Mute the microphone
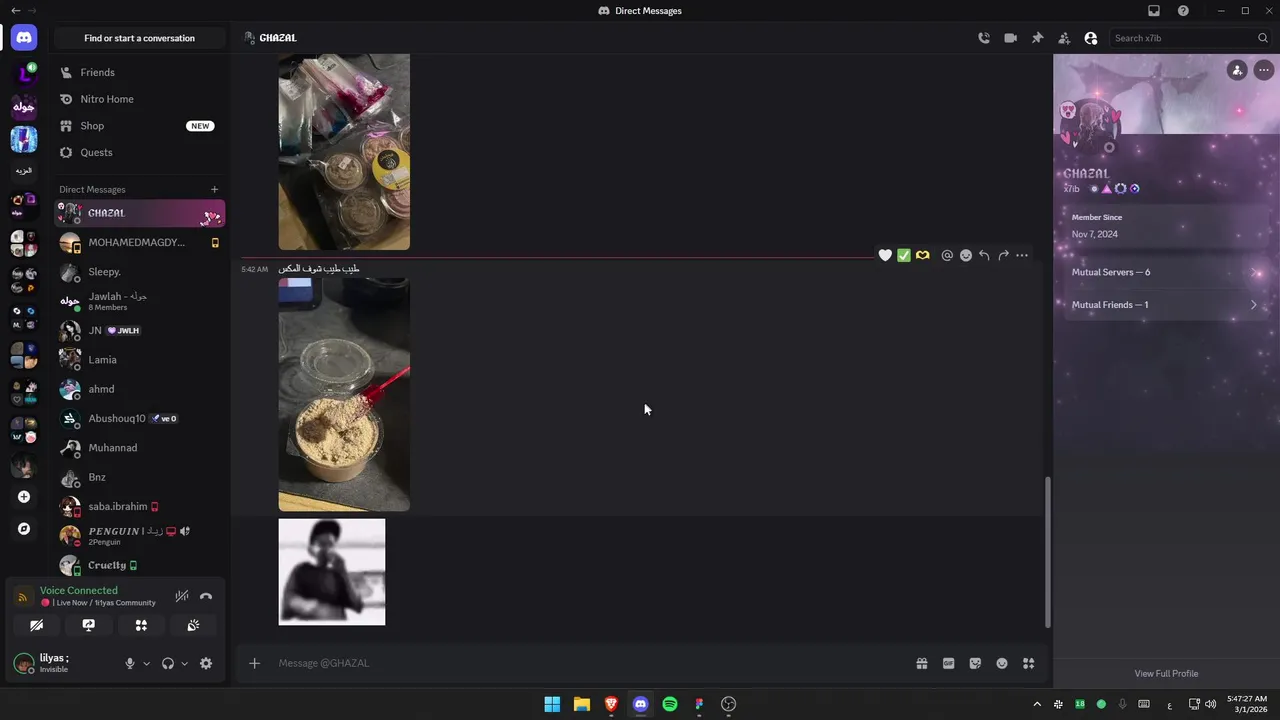1280x720 pixels. [129, 663]
